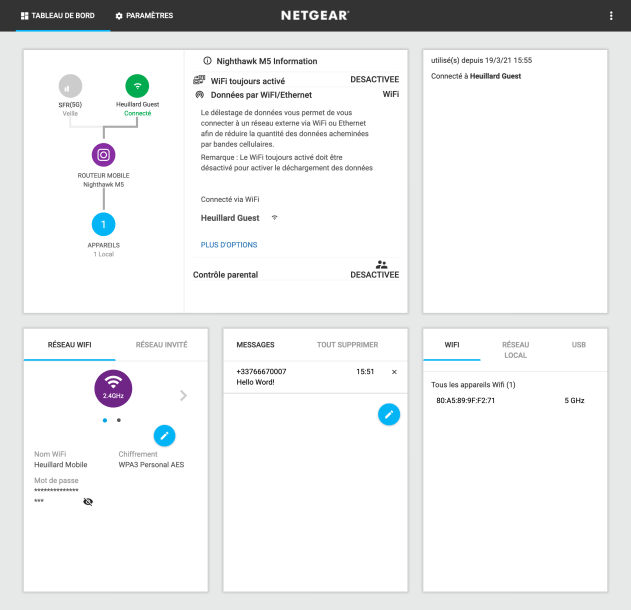Switch to the Réseau local tab
631x610 pixels.
click(516, 350)
